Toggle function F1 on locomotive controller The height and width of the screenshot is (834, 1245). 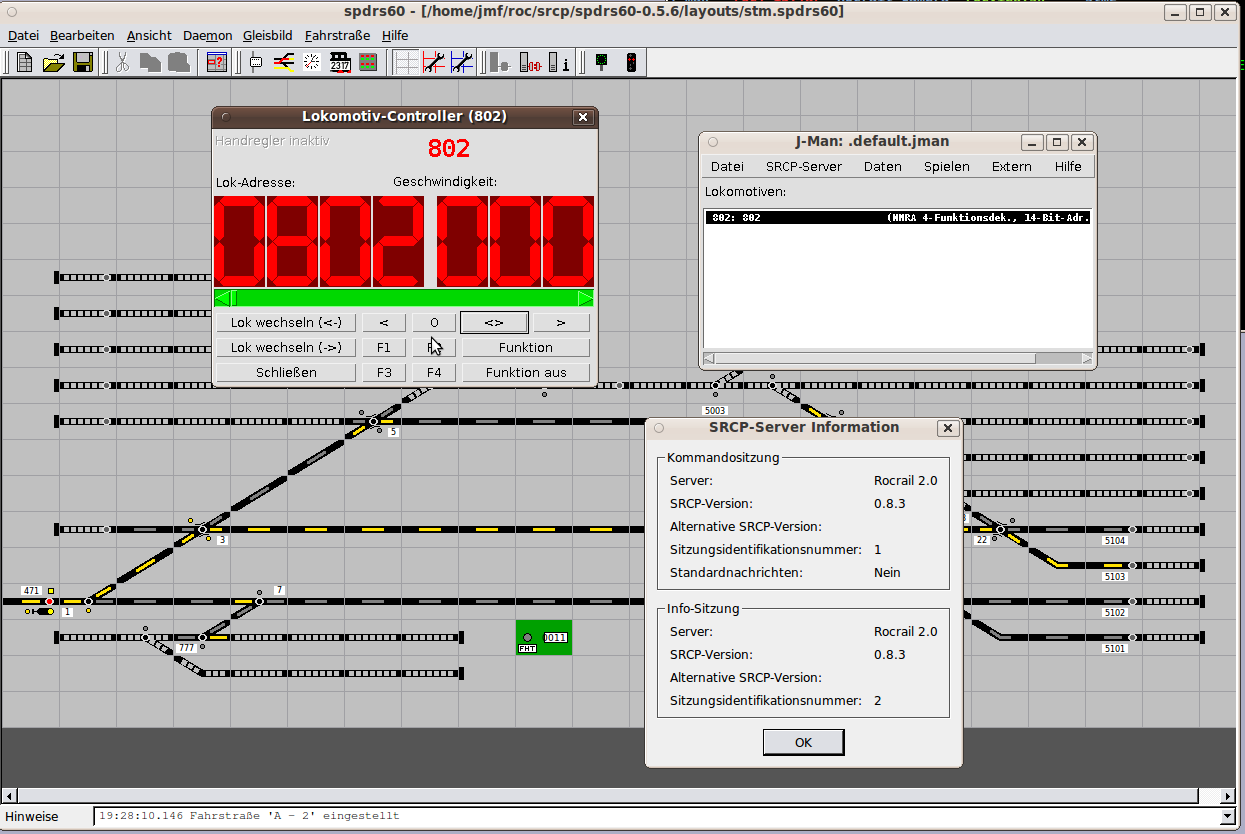click(x=384, y=347)
